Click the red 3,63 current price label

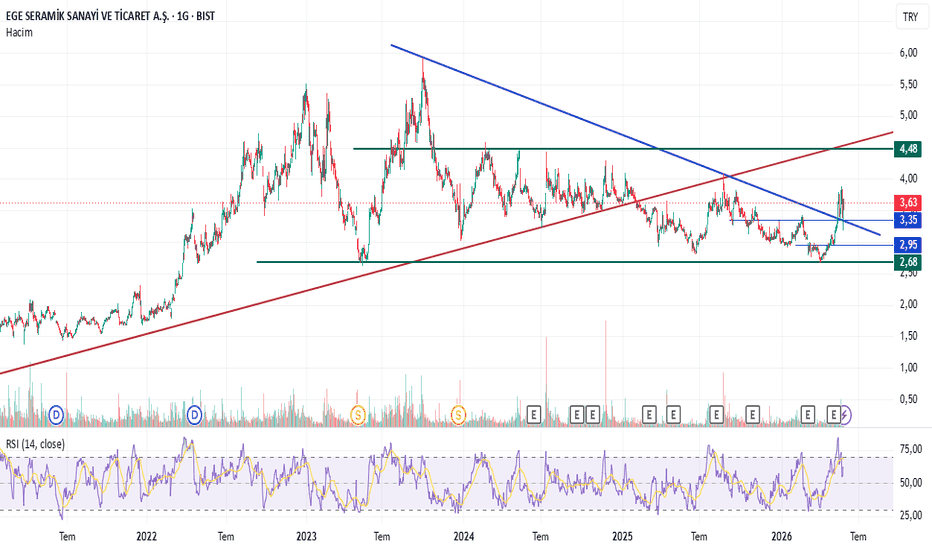pos(908,203)
